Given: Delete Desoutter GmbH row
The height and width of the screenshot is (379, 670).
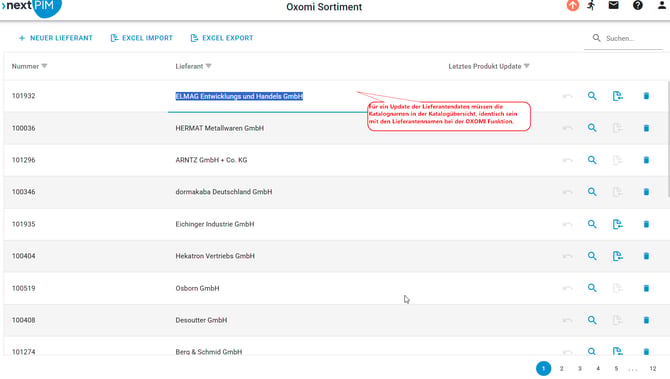Looking at the screenshot, I should click(x=646, y=320).
